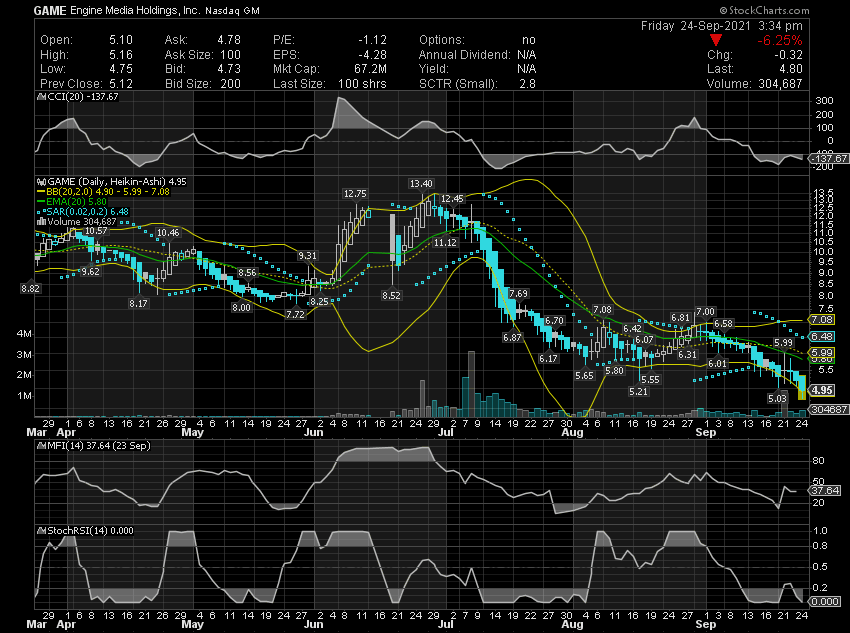Click the -6.25% percent change value
The width and height of the screenshot is (850, 633).
(x=780, y=41)
